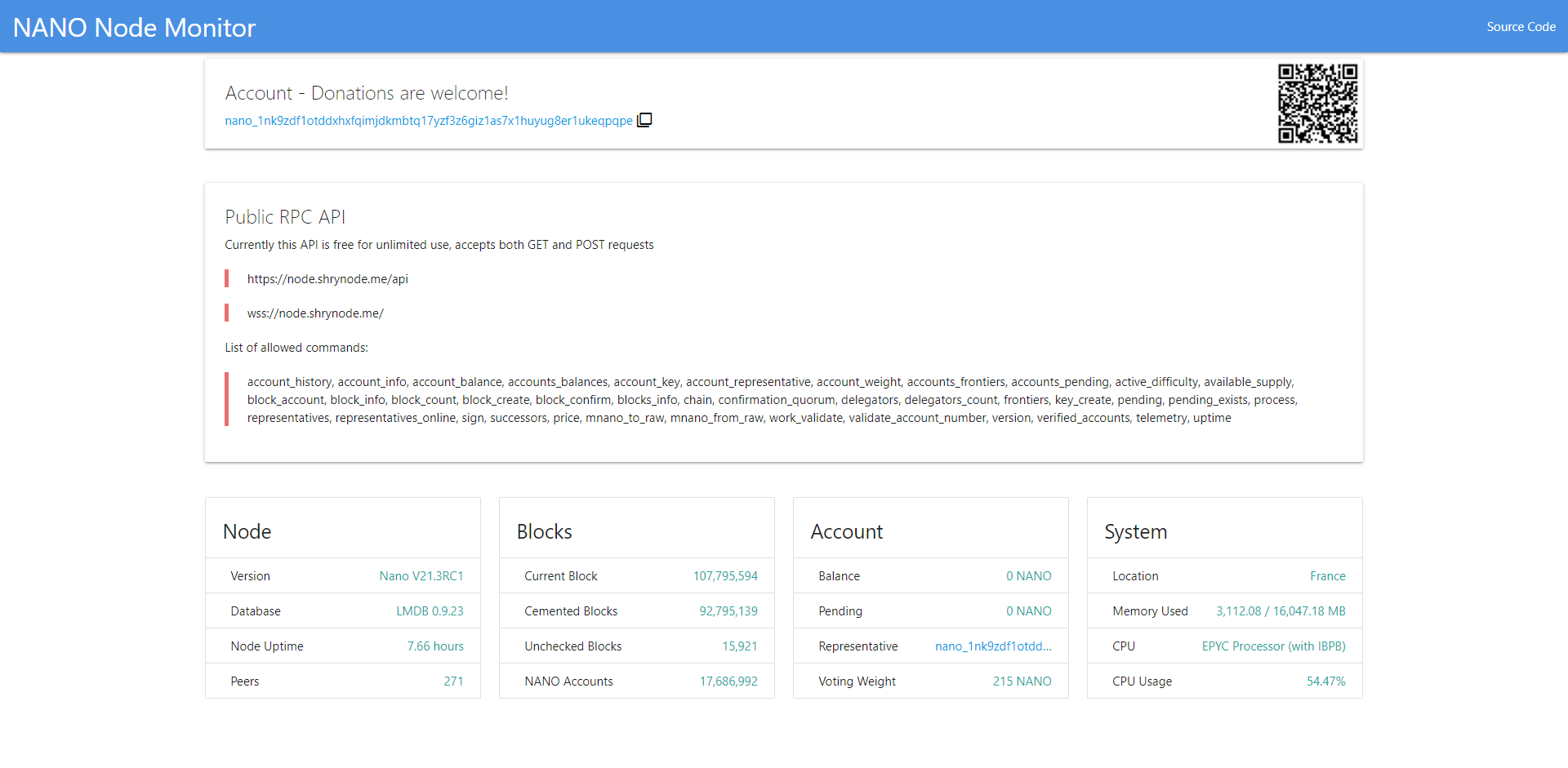Select the wss://node.shrynode.me/ websocket URL

(315, 313)
